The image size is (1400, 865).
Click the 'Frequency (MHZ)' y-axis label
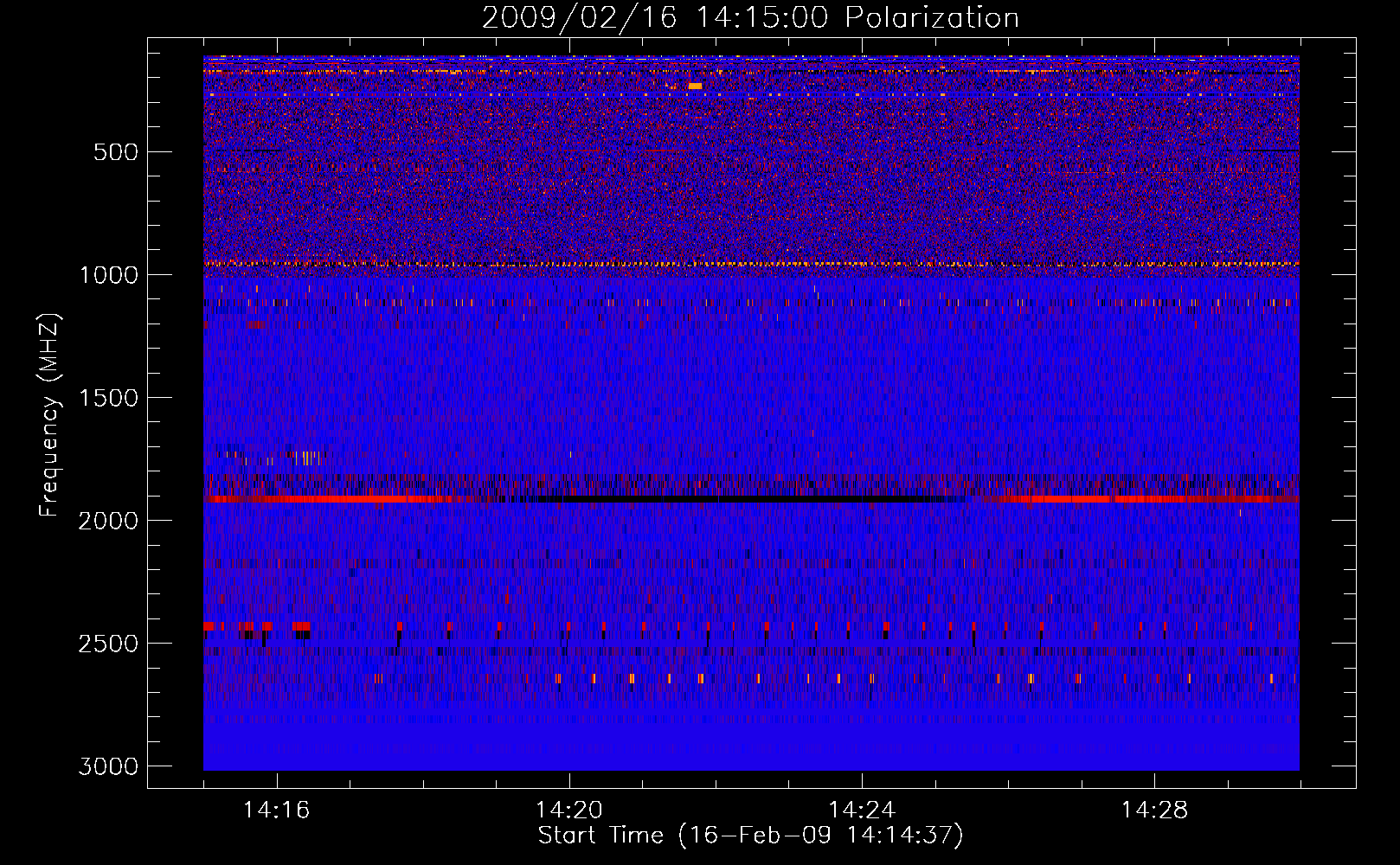pos(50,415)
